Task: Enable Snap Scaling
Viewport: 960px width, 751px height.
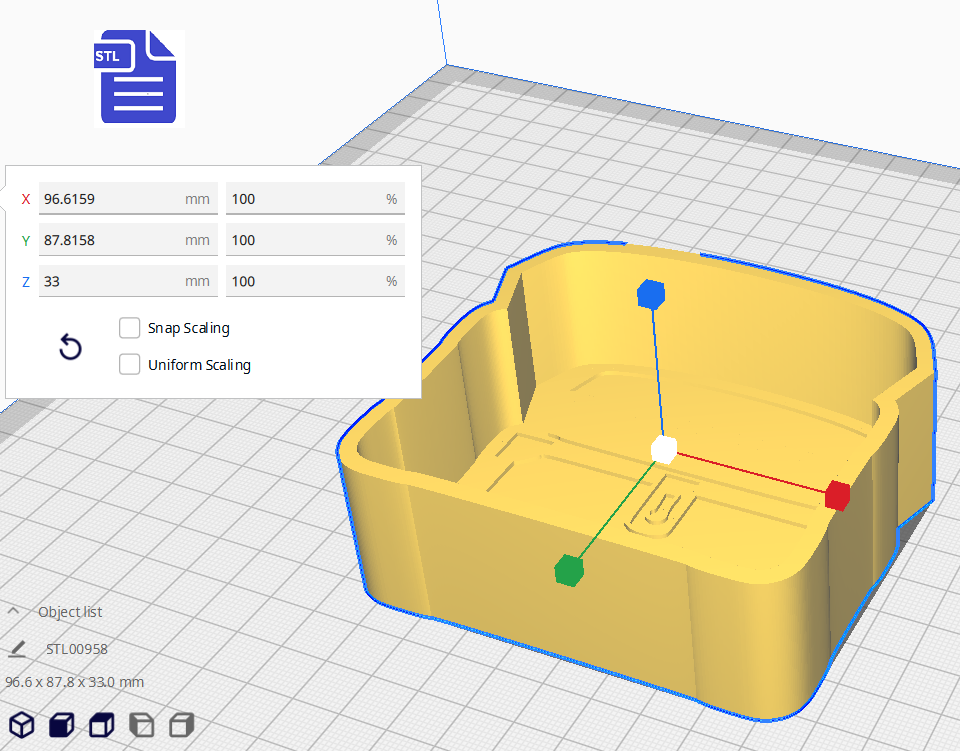Action: point(129,327)
